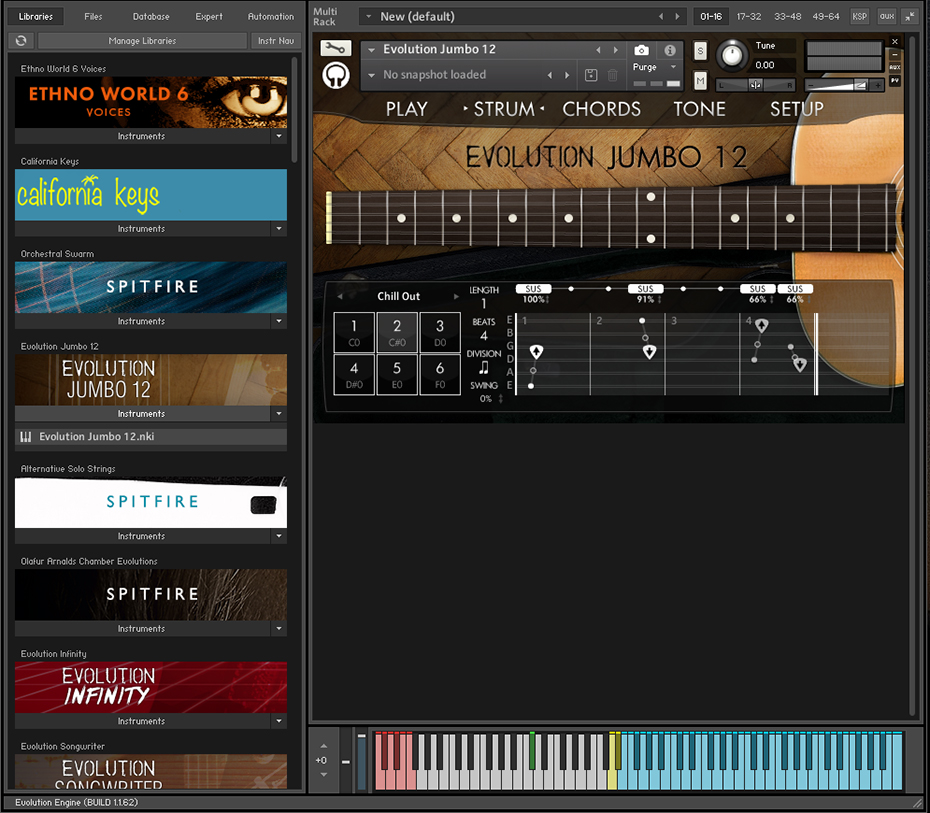Viewport: 930px width, 813px height.
Task: Solo the instrument with the S button
Action: (x=700, y=52)
